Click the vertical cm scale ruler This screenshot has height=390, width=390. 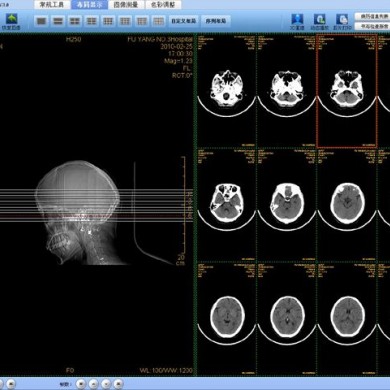point(184,206)
